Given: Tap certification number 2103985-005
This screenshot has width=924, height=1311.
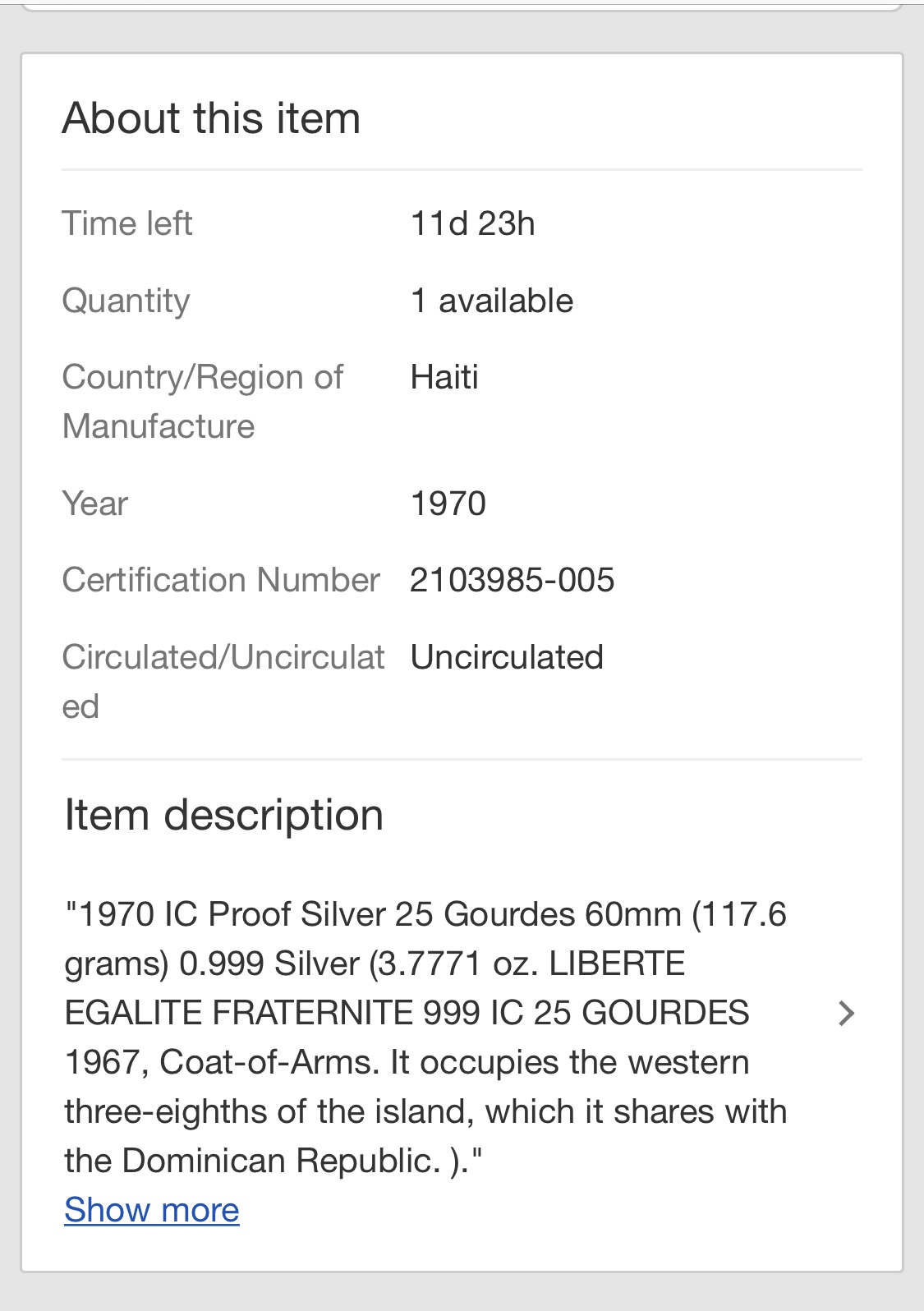Looking at the screenshot, I should click(x=513, y=580).
